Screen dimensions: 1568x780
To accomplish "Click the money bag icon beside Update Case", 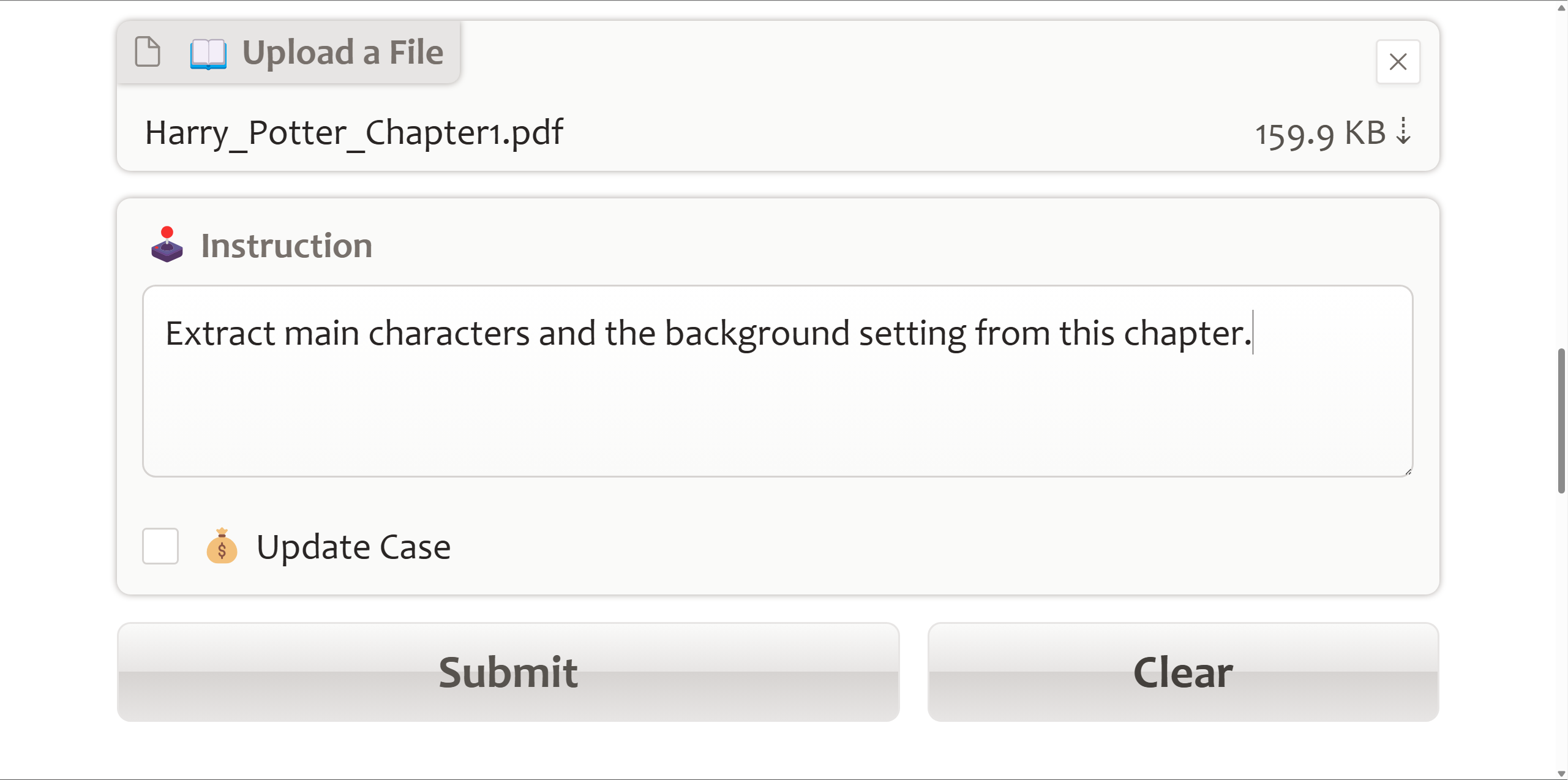I will (222, 546).
